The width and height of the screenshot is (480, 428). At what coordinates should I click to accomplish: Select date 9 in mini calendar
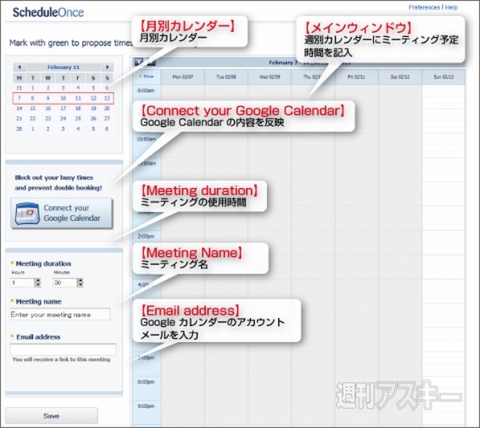coord(48,98)
